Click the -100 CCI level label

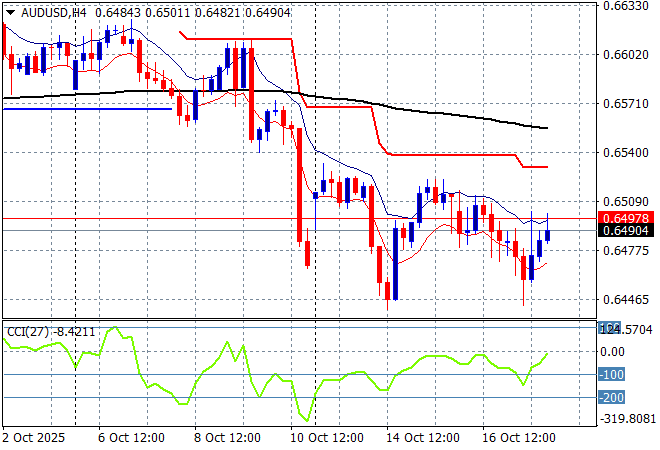(612, 375)
